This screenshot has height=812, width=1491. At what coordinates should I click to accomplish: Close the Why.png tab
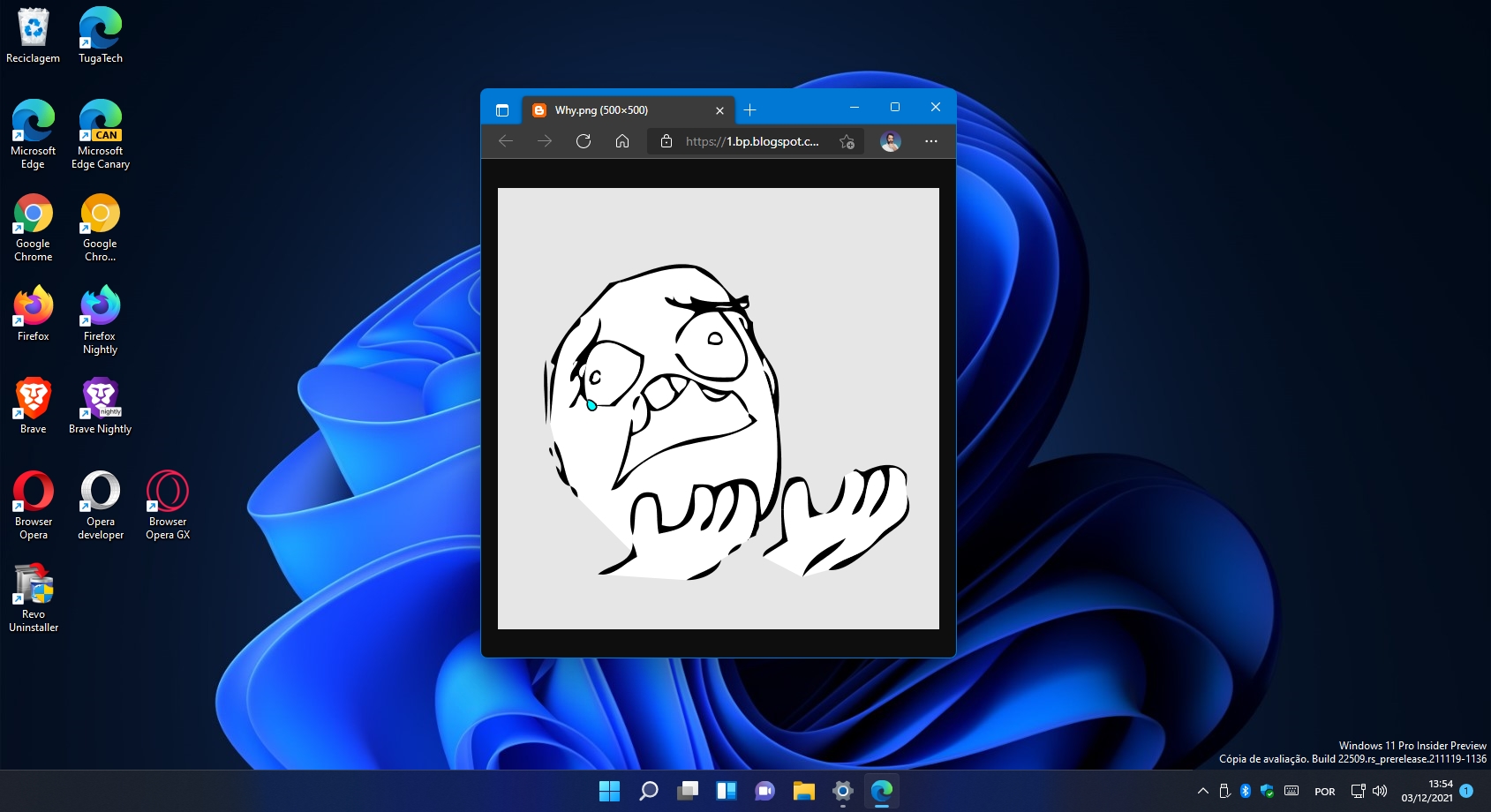point(719,110)
